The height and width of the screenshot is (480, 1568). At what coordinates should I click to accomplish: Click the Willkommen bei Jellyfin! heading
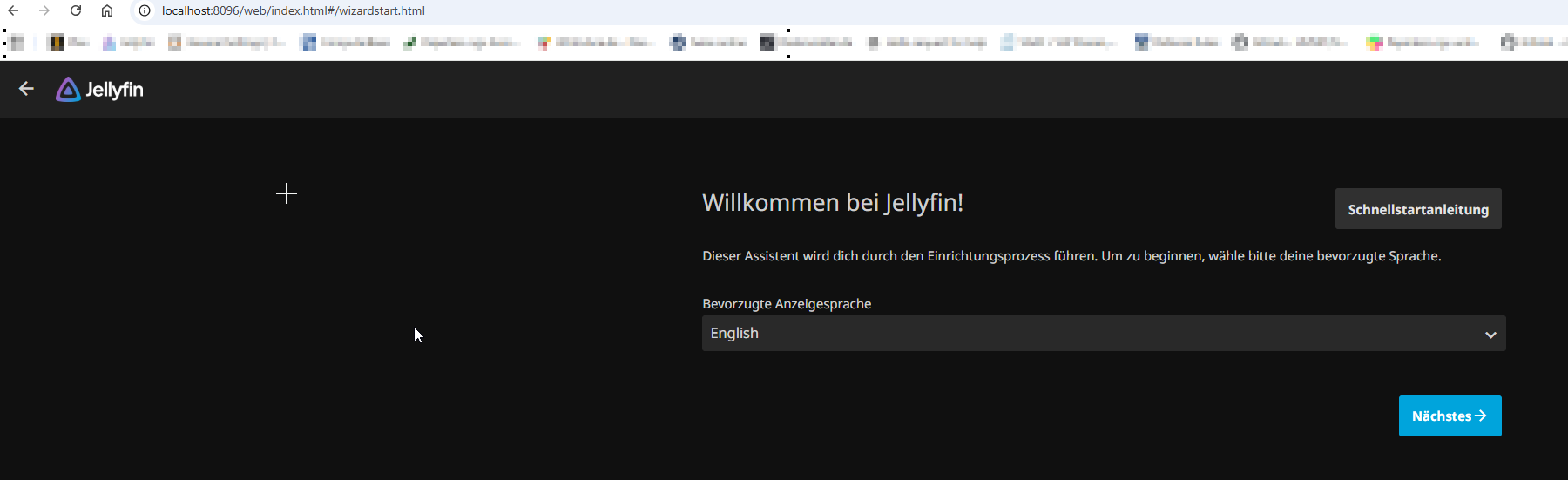click(x=833, y=202)
